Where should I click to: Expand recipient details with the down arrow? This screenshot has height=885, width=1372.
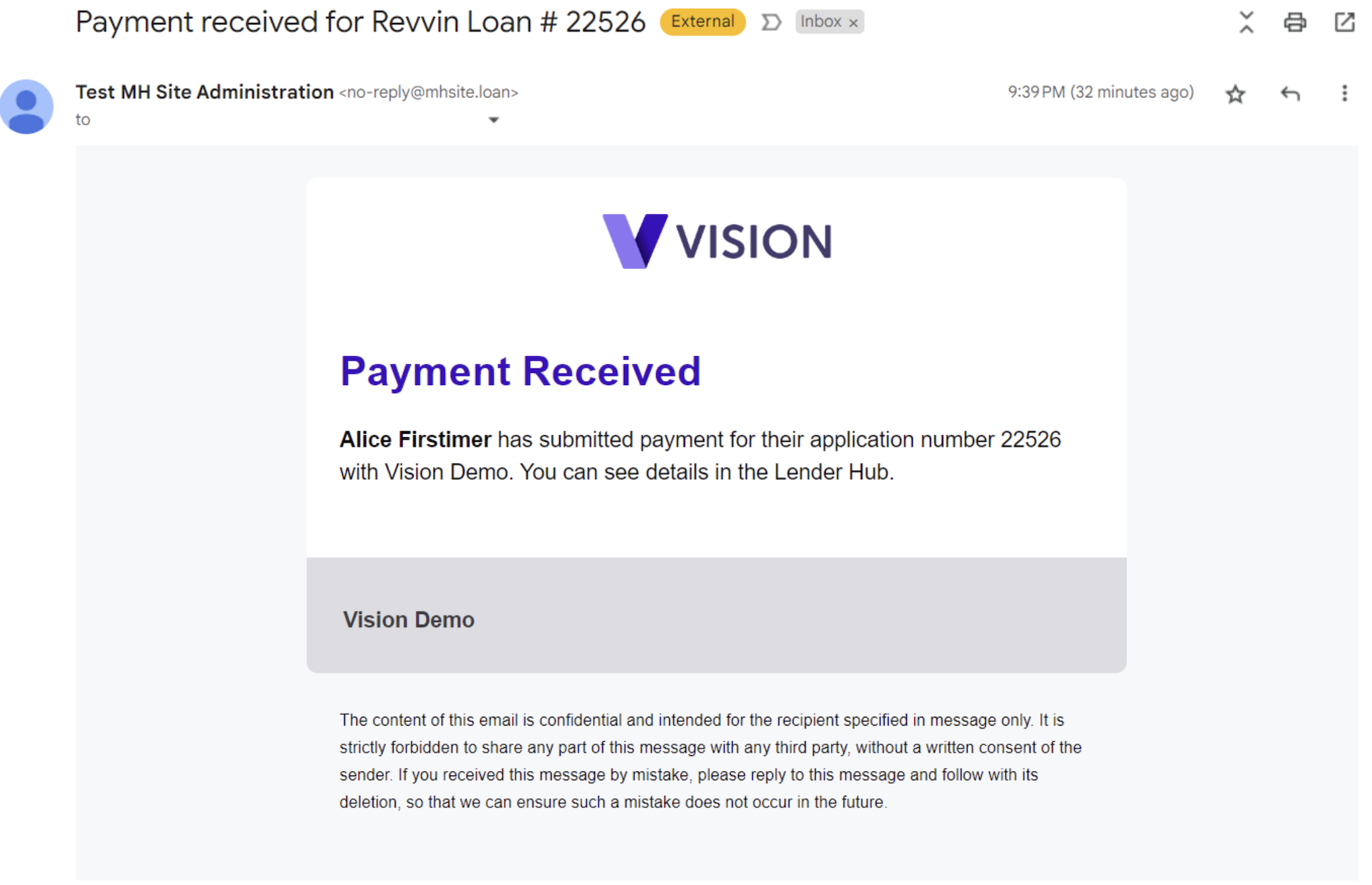coord(494,120)
